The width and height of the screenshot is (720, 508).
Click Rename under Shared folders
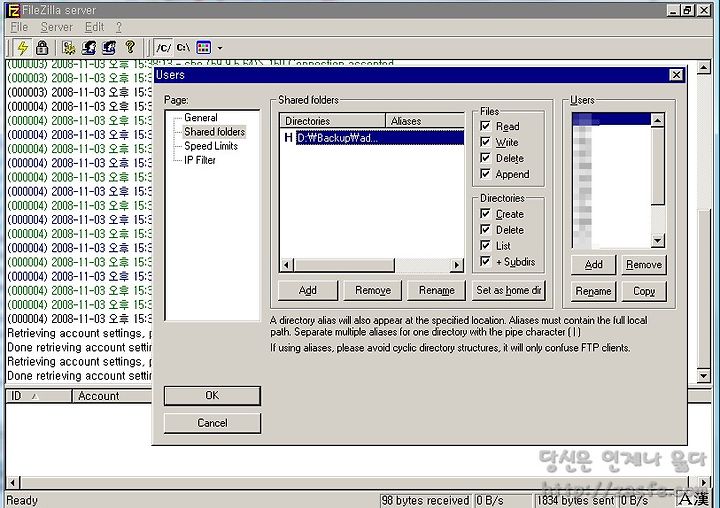(436, 290)
